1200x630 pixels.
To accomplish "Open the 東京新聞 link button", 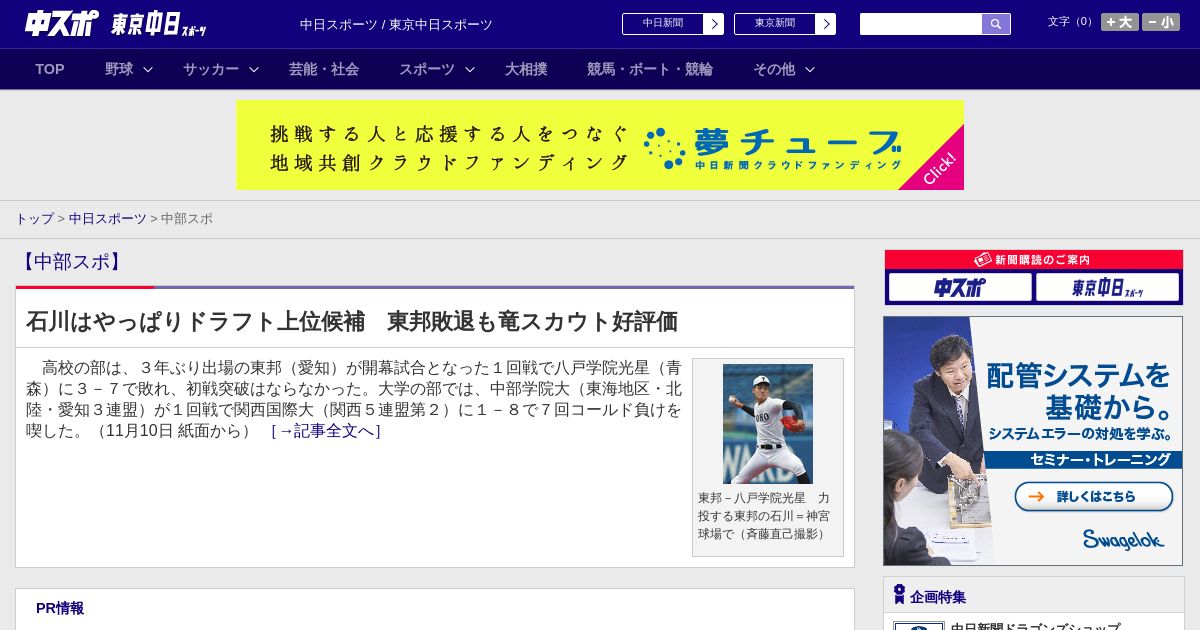I will pyautogui.click(x=775, y=24).
